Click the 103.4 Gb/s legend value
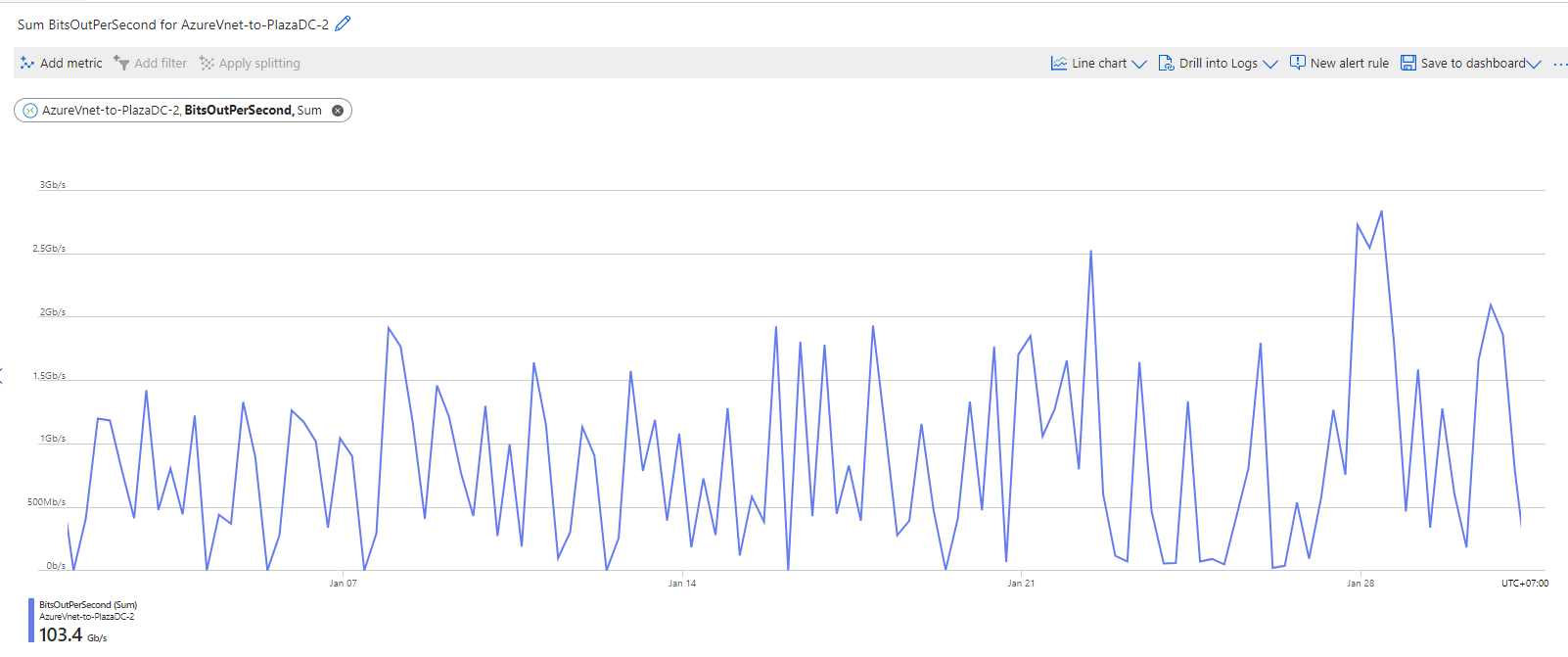Image resolution: width=1568 pixels, height=657 pixels. tap(73, 634)
